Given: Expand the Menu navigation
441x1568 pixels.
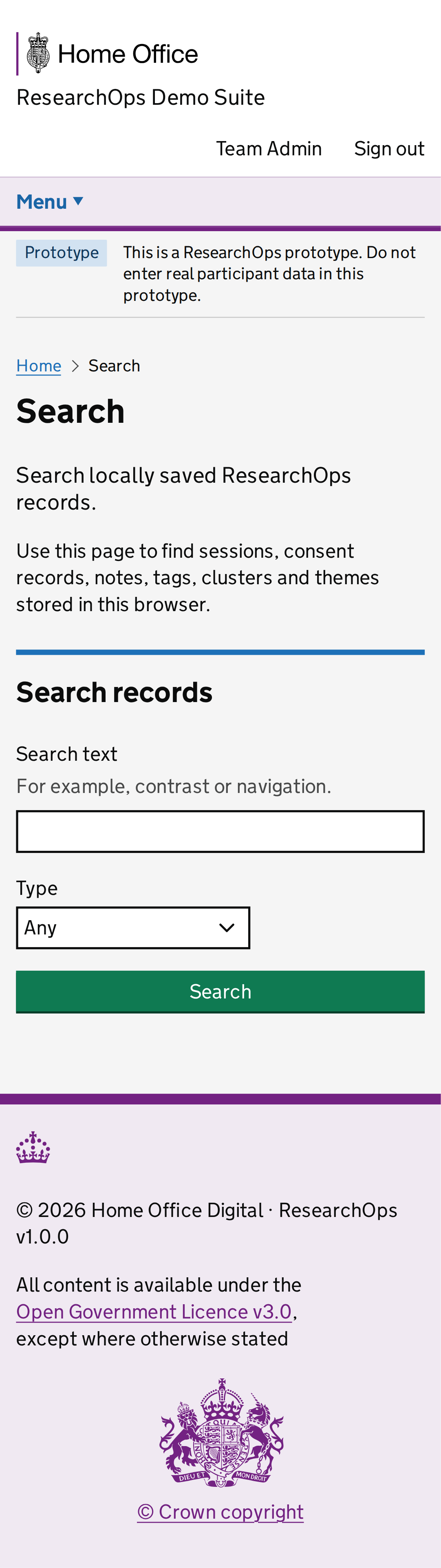Looking at the screenshot, I should click(49, 201).
